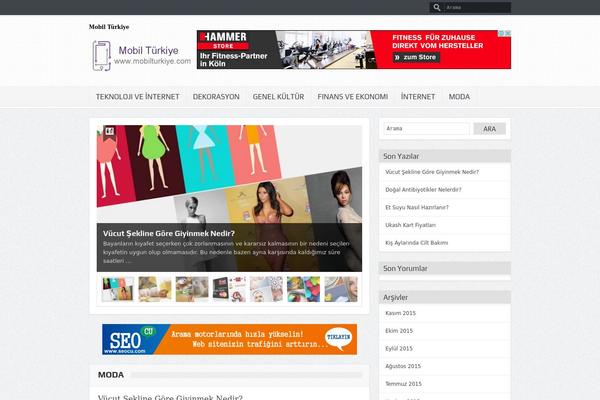The image size is (600, 400).
Task: Open Temmuz 2015 archive
Action: coord(403,384)
